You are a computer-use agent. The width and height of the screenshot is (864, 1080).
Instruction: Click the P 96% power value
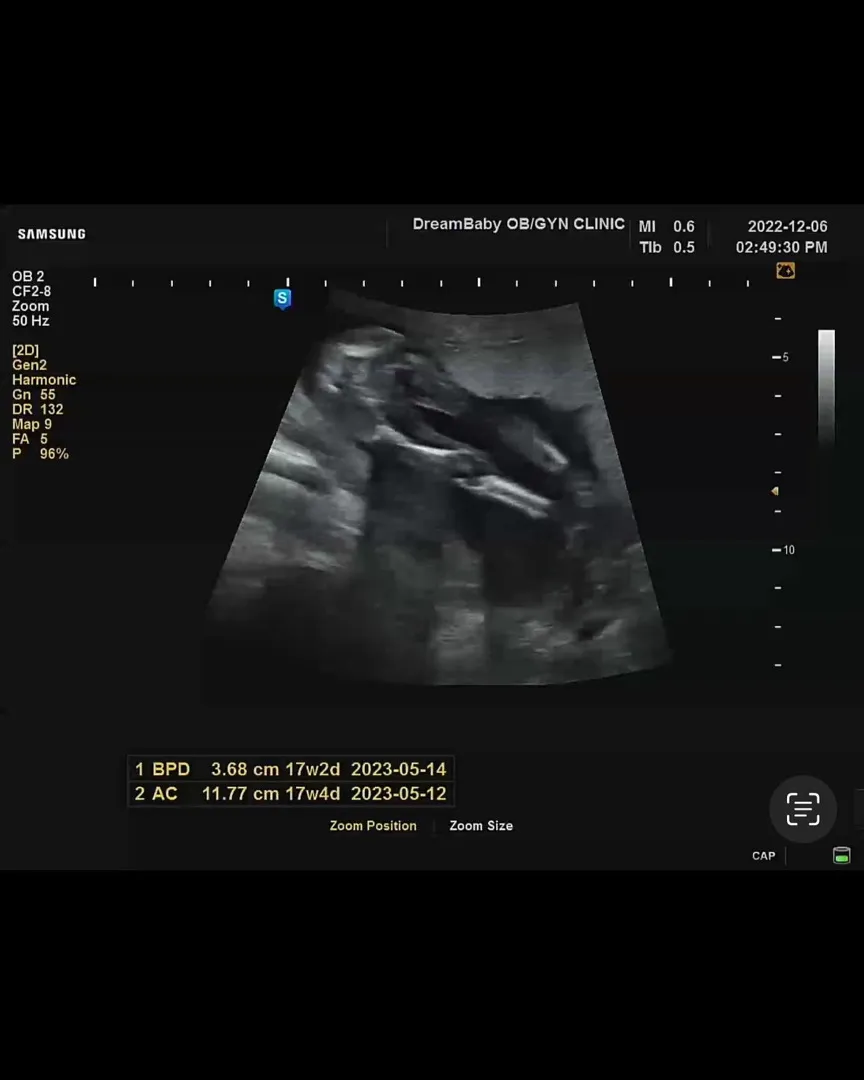coord(40,454)
